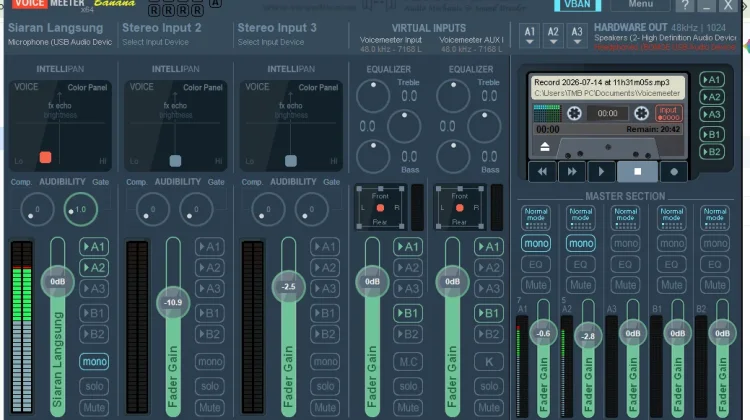This screenshot has height=420, width=750.
Task: Click the master A2 fader at -2.8
Action: point(588,336)
